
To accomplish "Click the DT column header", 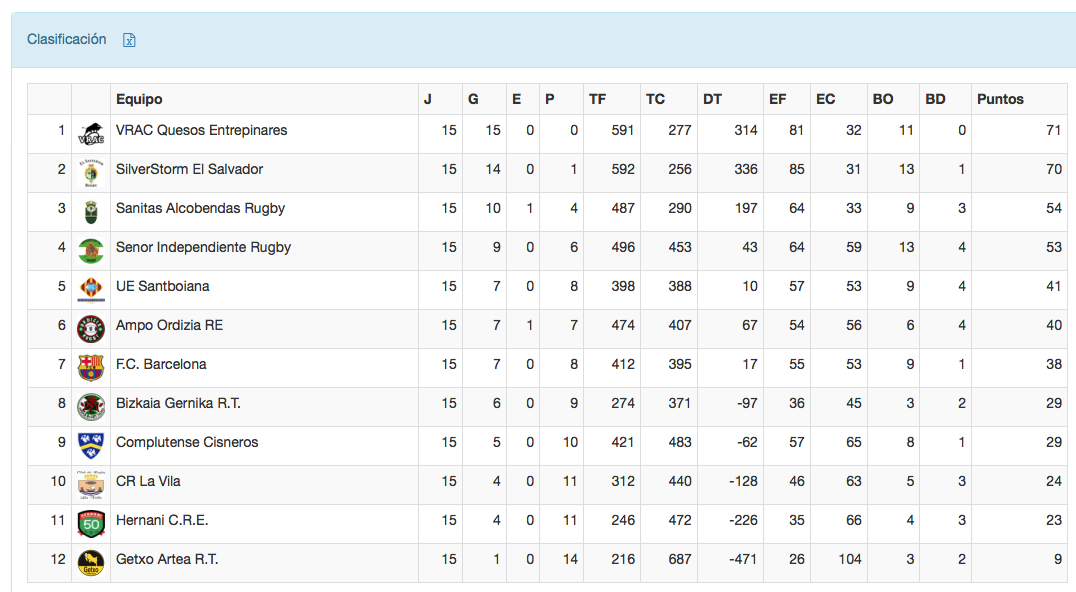I will pyautogui.click(x=712, y=99).
